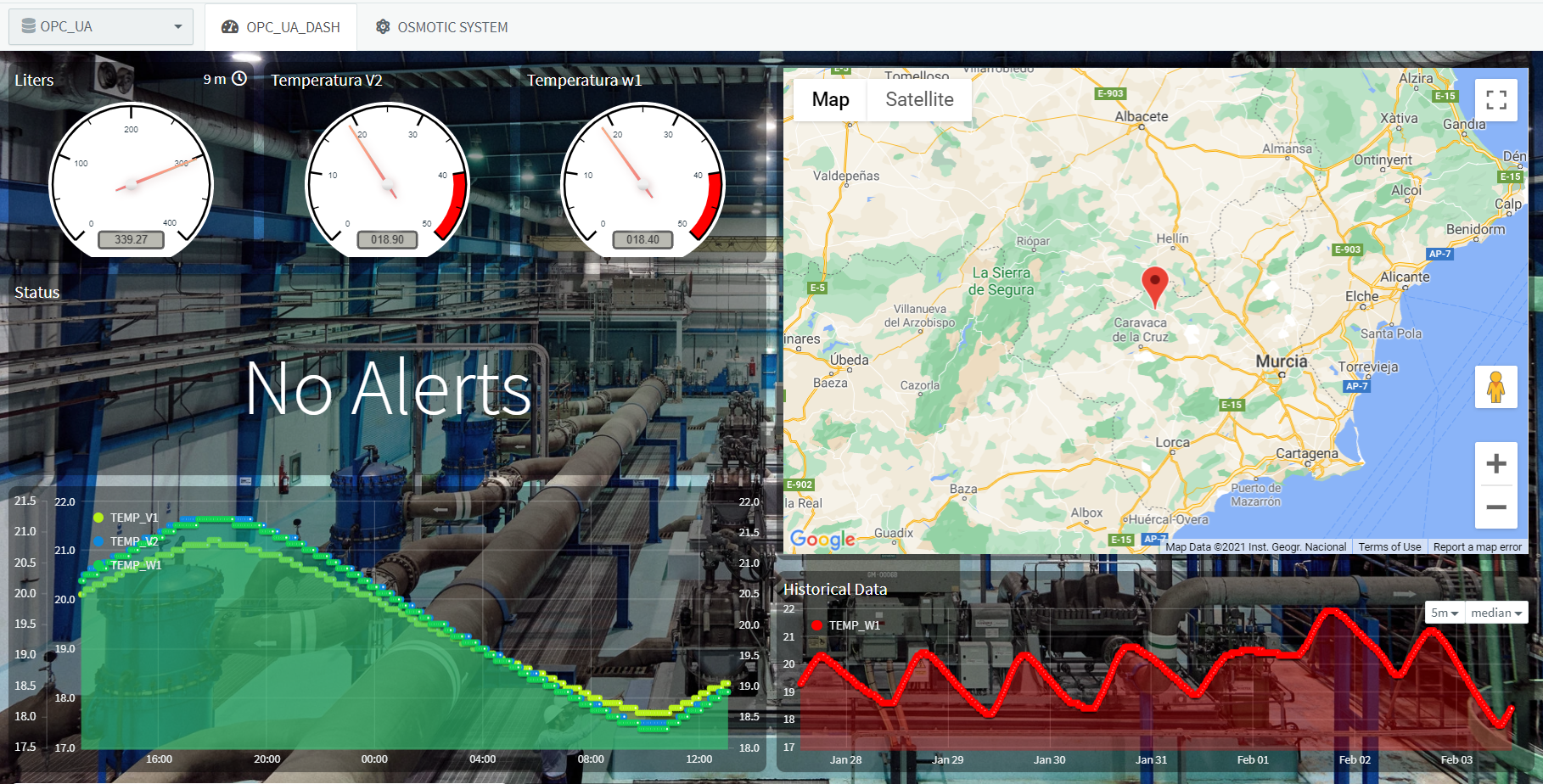Click the Liters gauge value 339.27
Image resolution: width=1543 pixels, height=784 pixels.
[x=131, y=239]
